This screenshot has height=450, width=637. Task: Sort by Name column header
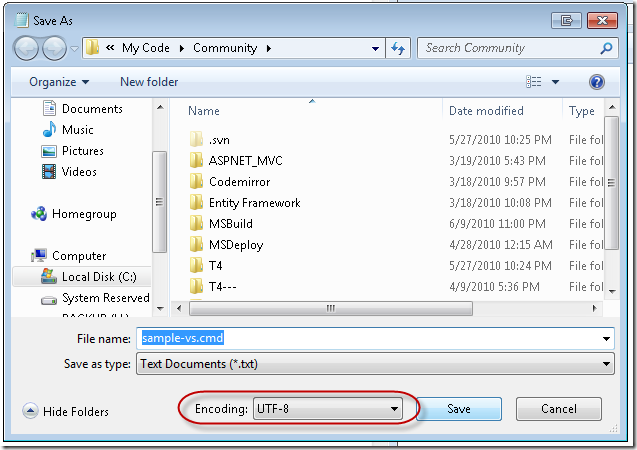(204, 111)
